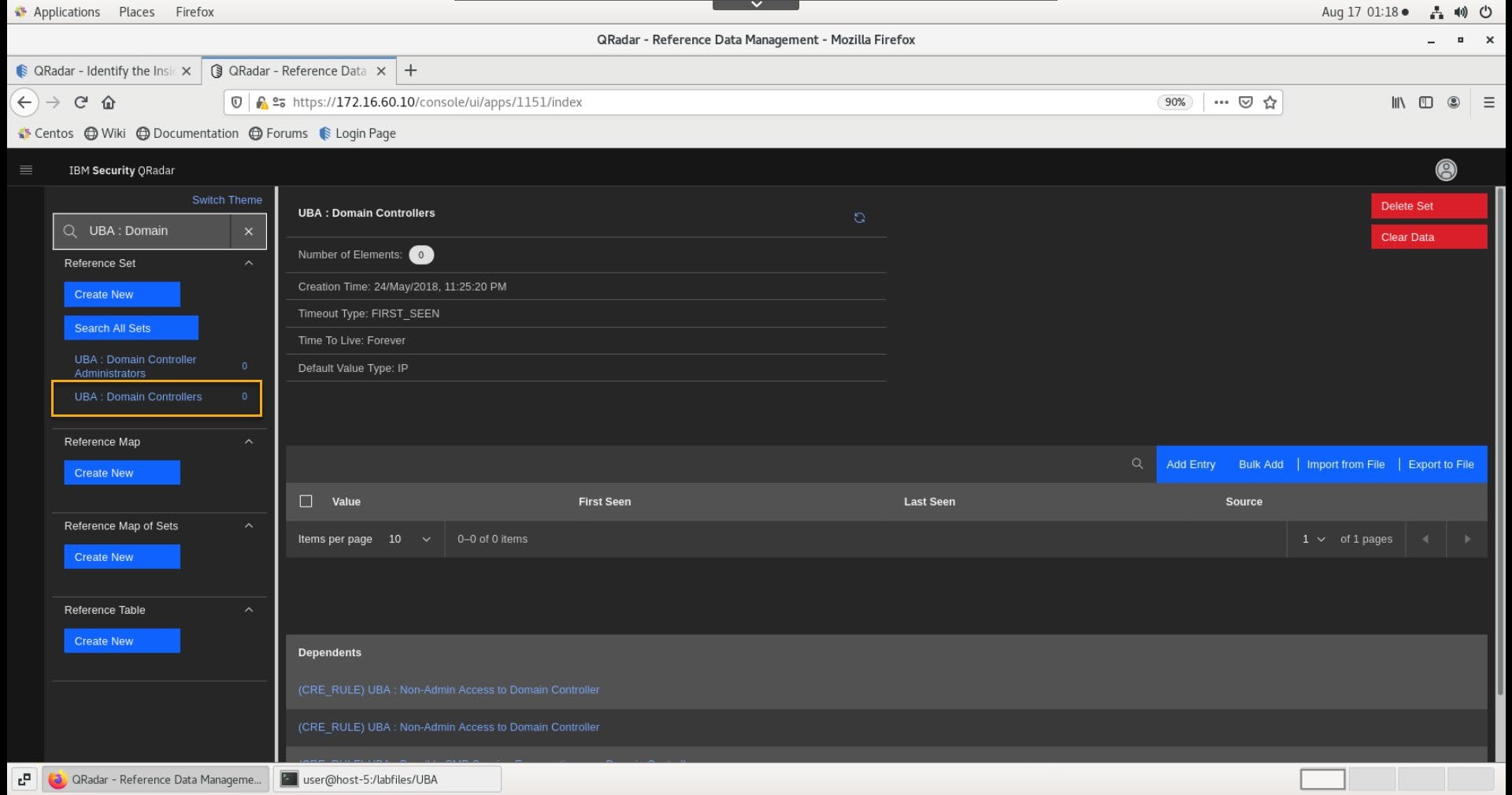This screenshot has width=1512, height=795.
Task: Open the Firefox Library icon
Action: 1398,102
